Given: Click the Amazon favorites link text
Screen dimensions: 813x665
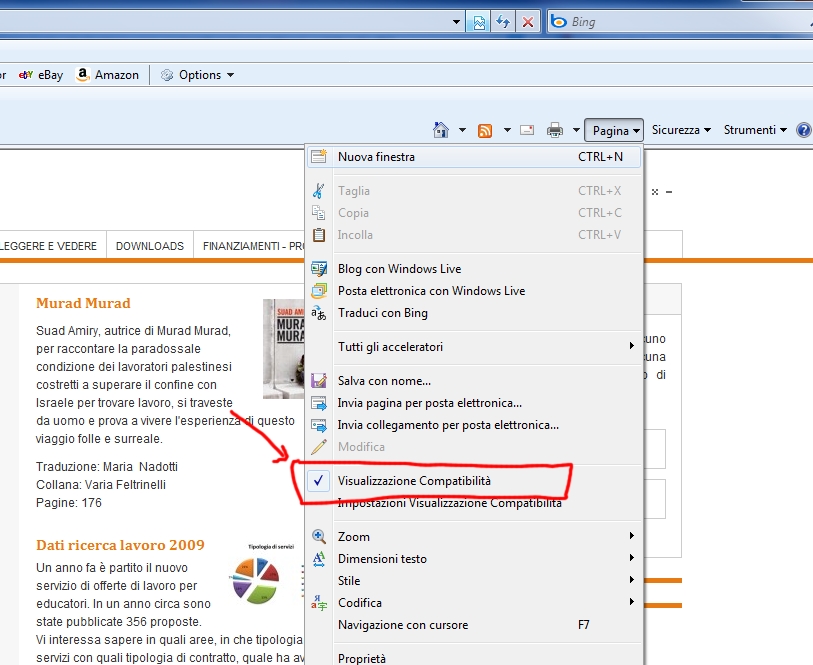Looking at the screenshot, I should [x=117, y=75].
